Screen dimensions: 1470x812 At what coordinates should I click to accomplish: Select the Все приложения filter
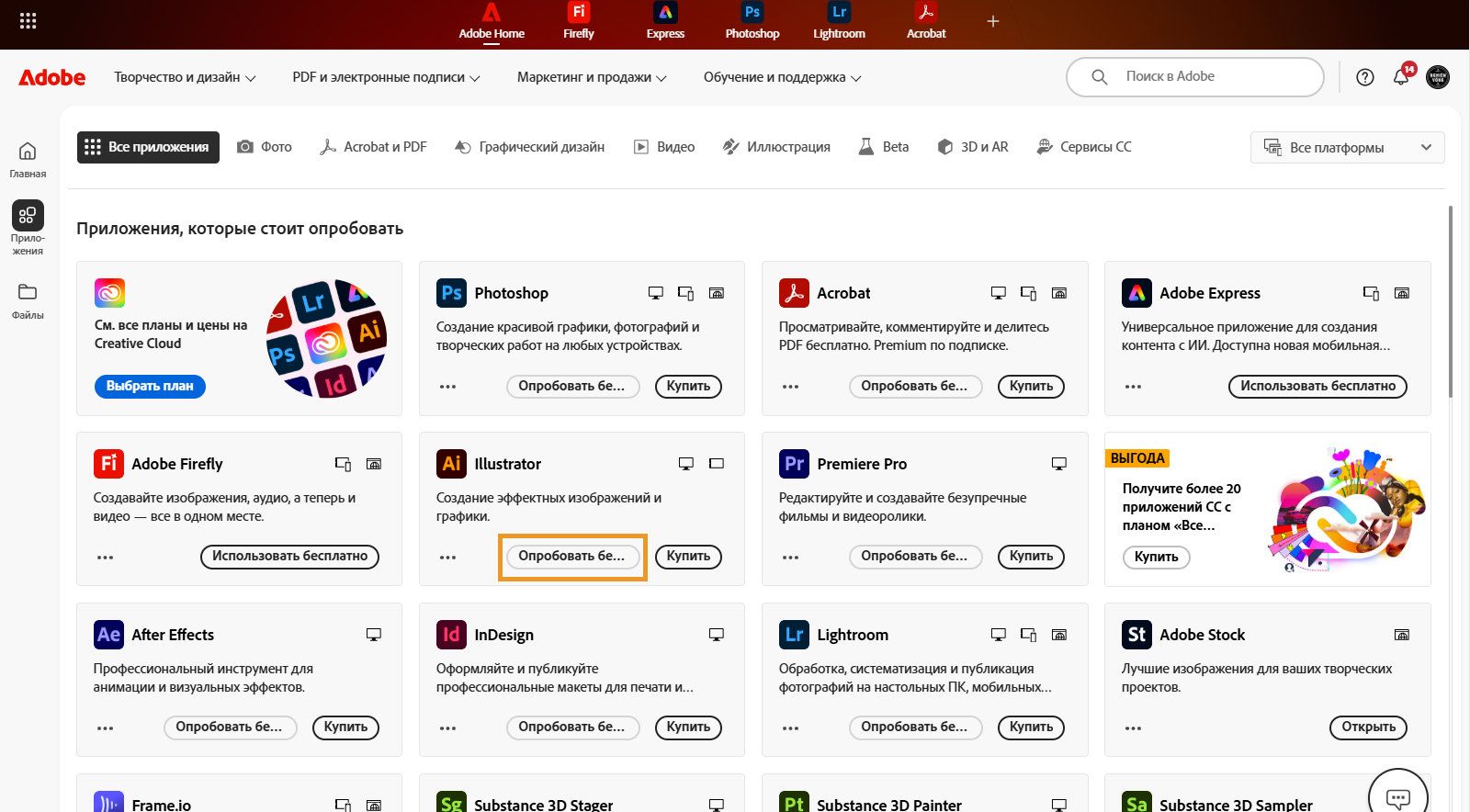coord(148,147)
